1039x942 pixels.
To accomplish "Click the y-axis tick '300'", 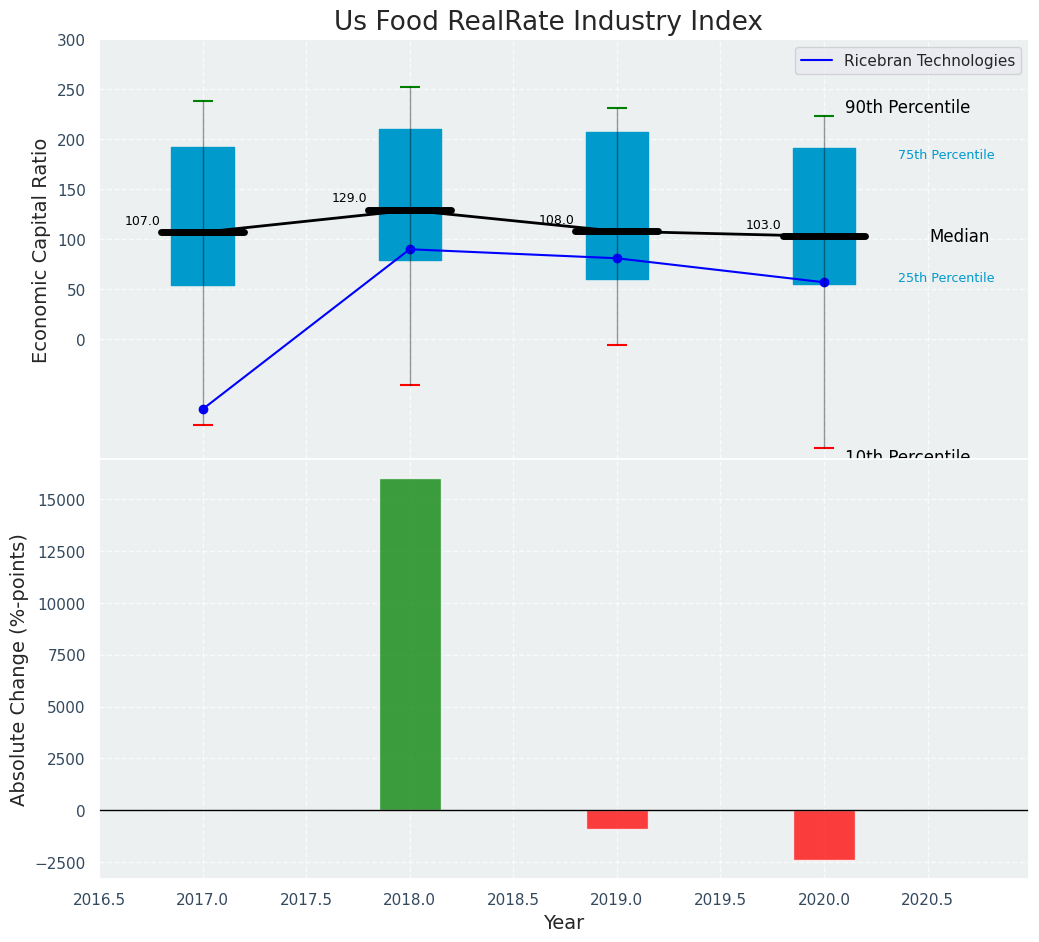I will tap(72, 41).
